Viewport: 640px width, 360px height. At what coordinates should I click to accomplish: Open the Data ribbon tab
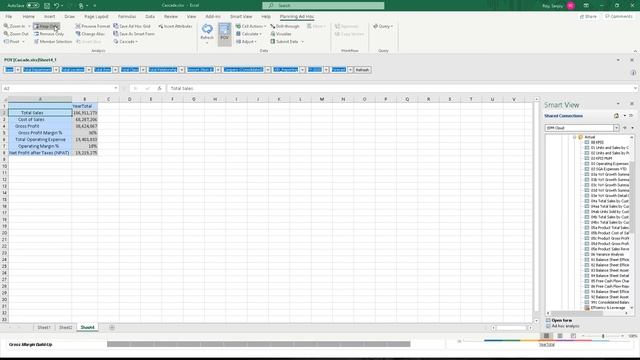click(x=150, y=16)
